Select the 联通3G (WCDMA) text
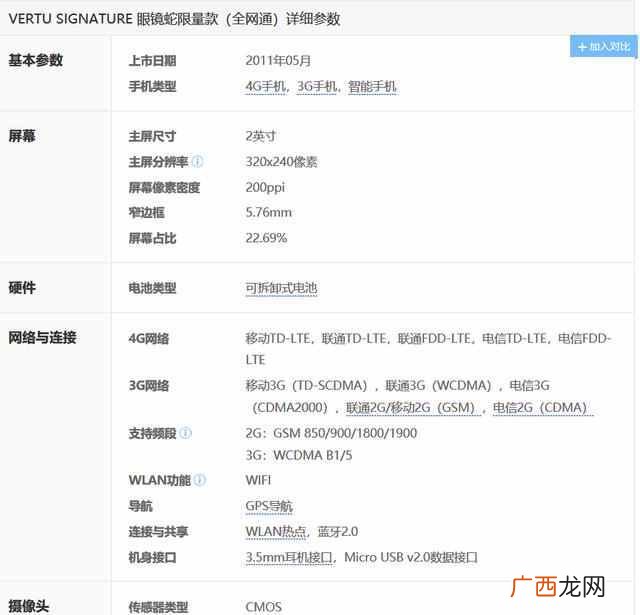This screenshot has height=615, width=640. click(438, 385)
